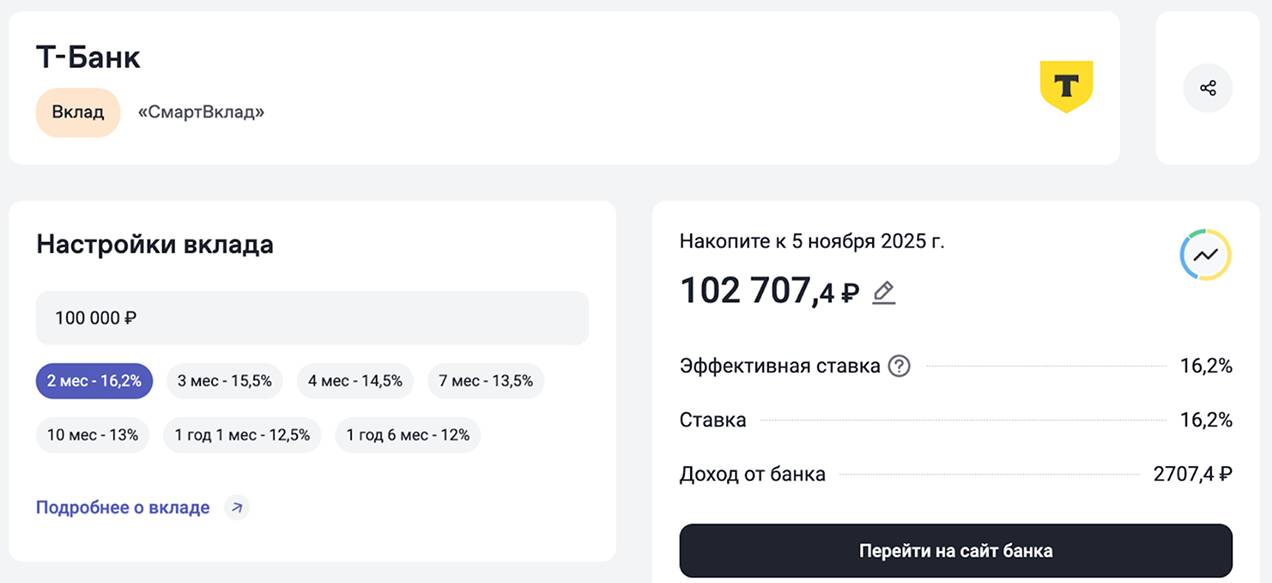This screenshot has width=1272, height=583.
Task: Click the «СмартВклад» product name
Action: point(201,112)
